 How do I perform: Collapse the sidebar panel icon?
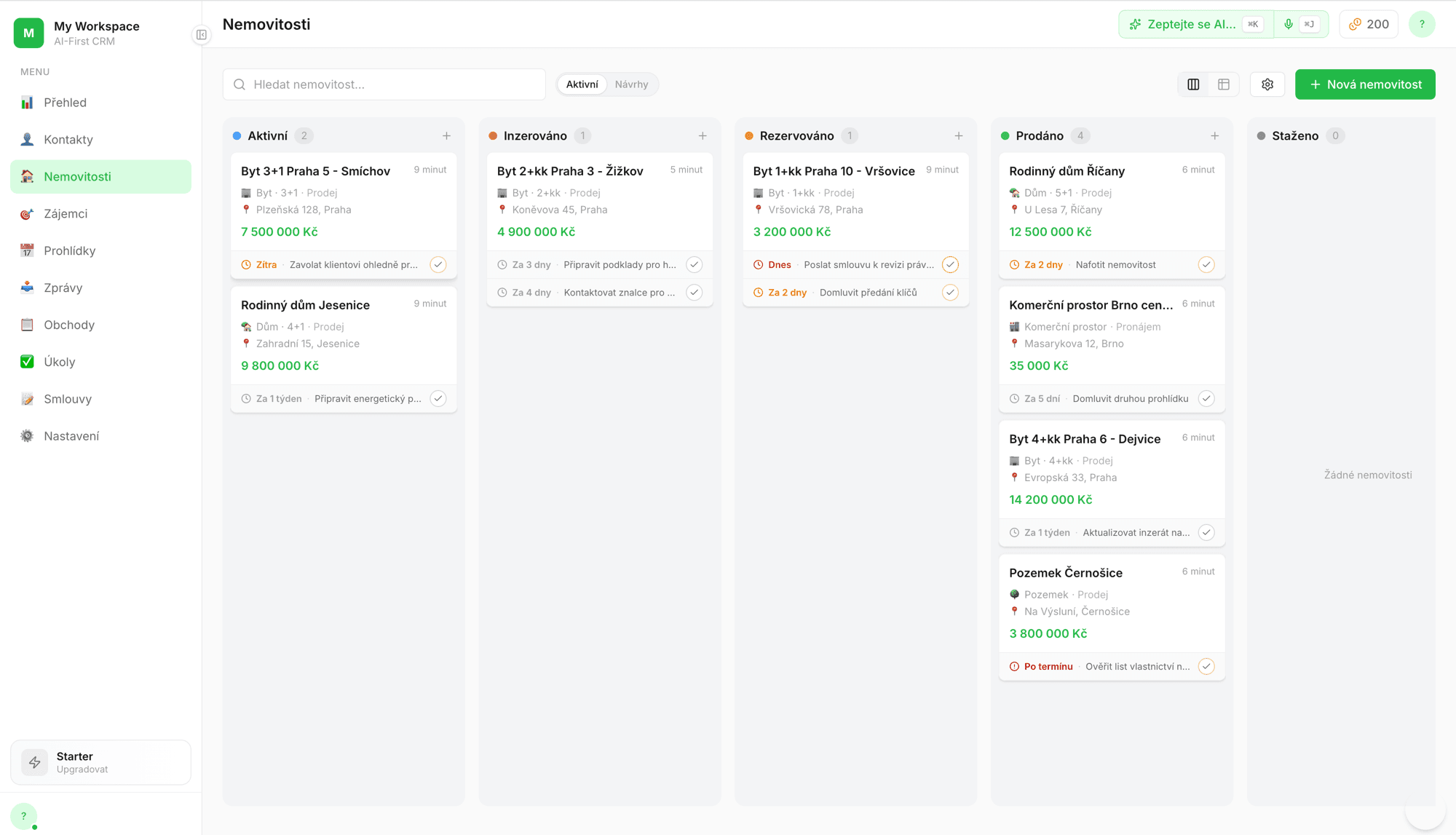[x=202, y=35]
